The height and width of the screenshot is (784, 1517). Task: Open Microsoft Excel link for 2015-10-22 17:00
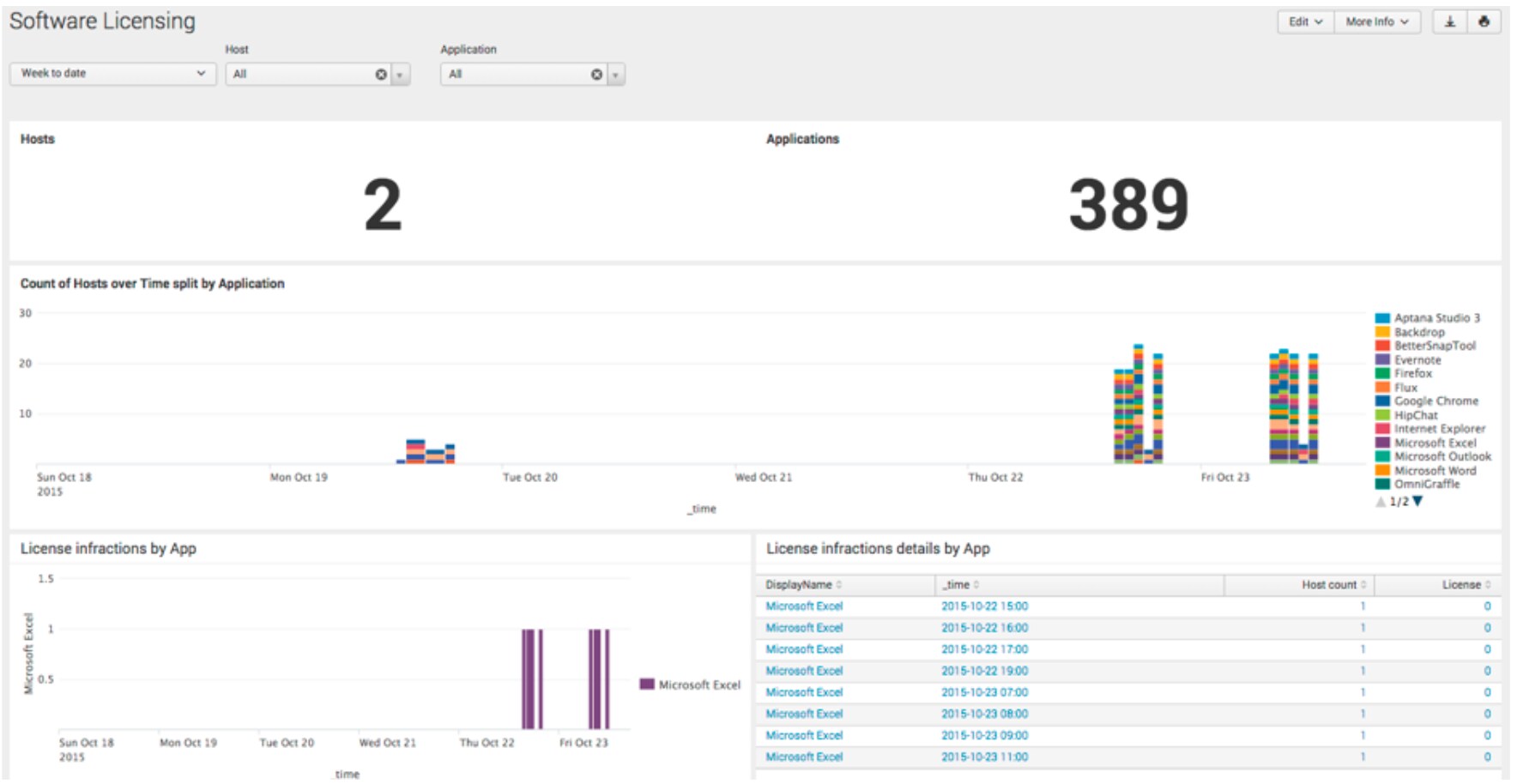click(804, 649)
